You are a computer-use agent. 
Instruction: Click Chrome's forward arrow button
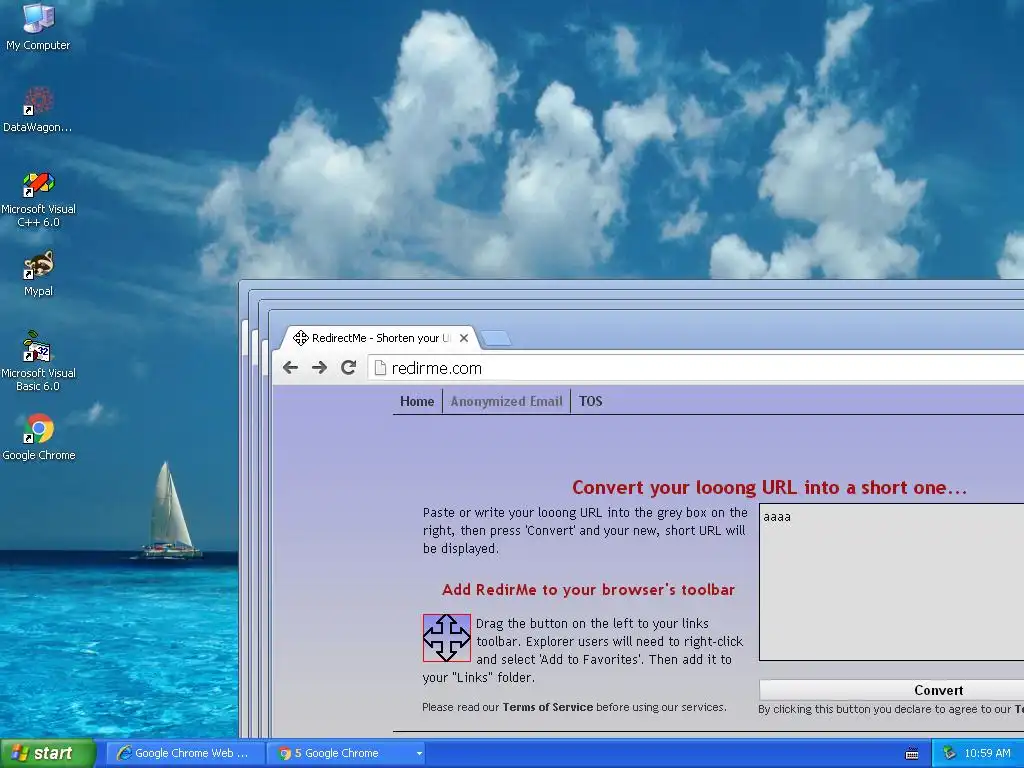pos(319,368)
